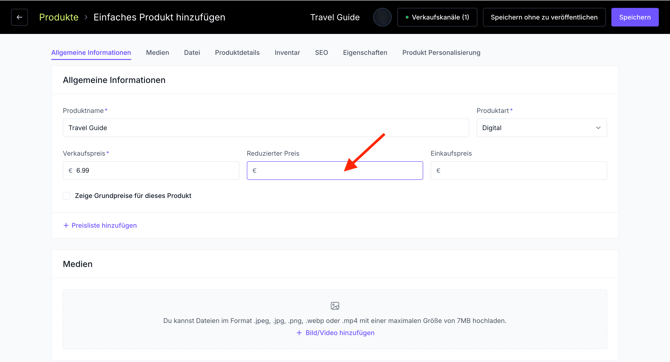
Task: Open the Produktart Digital dropdown
Action: click(541, 128)
